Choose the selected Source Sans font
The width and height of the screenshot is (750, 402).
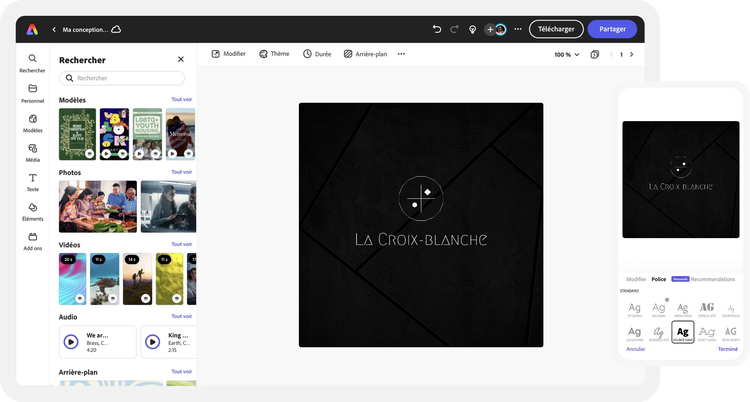(x=683, y=332)
